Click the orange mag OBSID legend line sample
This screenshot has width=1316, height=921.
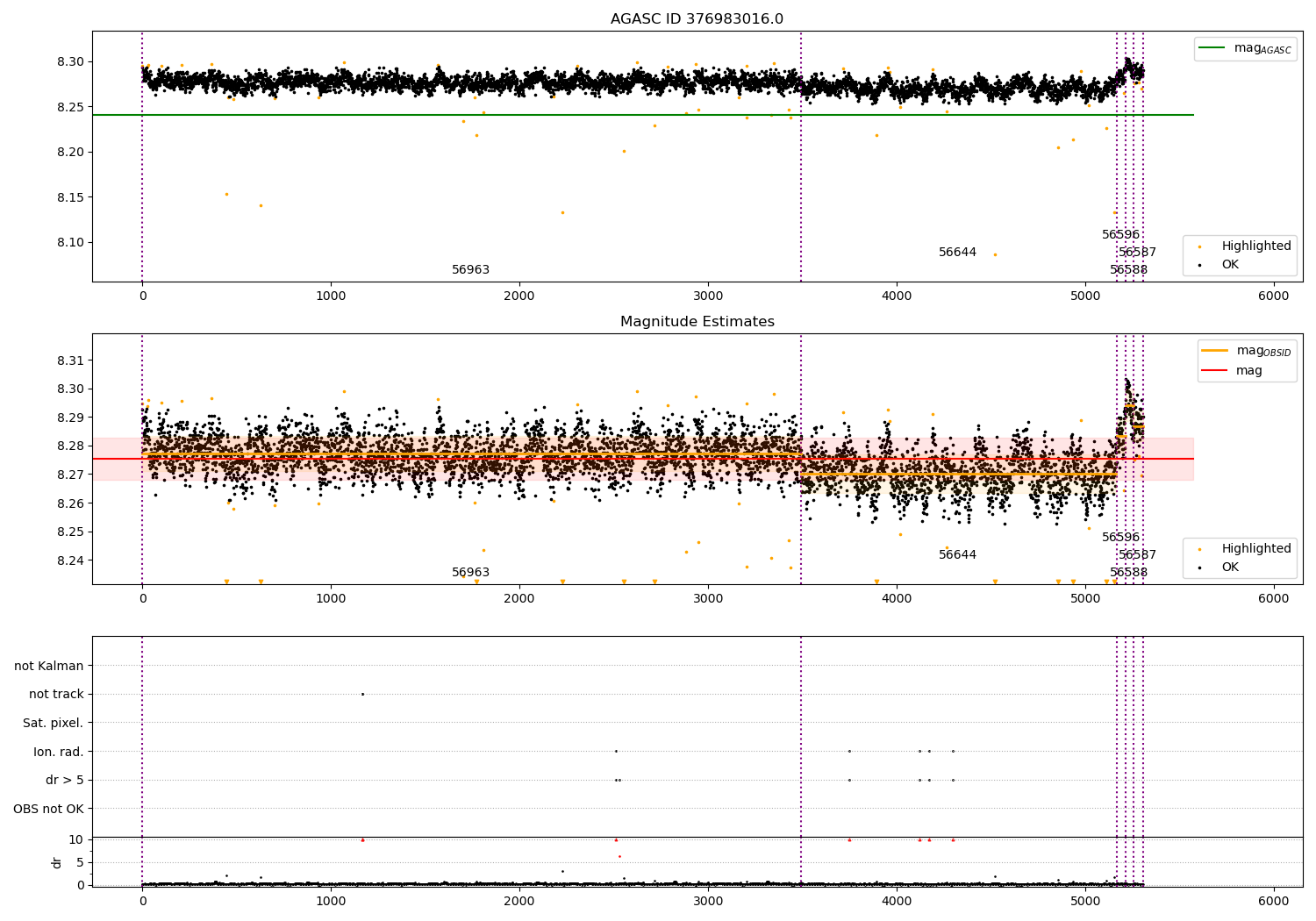click(1214, 351)
